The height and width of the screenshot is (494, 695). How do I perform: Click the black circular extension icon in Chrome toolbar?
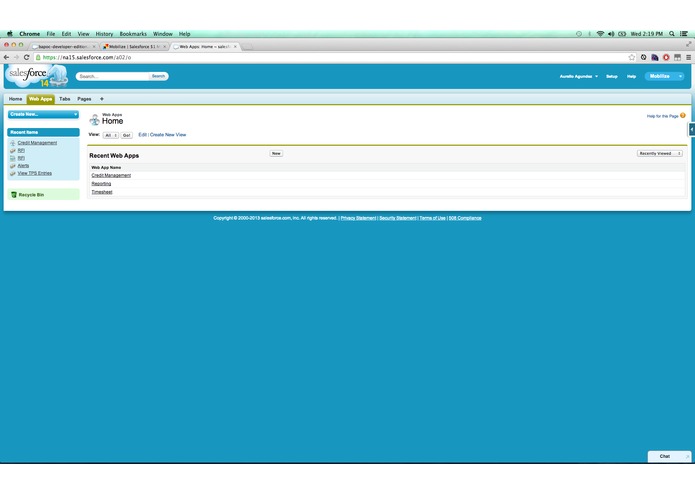click(x=643, y=57)
